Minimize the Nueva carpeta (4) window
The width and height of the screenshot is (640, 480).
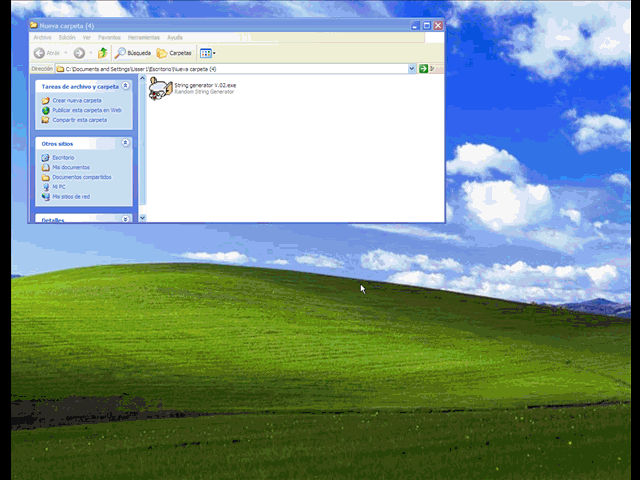tap(416, 26)
